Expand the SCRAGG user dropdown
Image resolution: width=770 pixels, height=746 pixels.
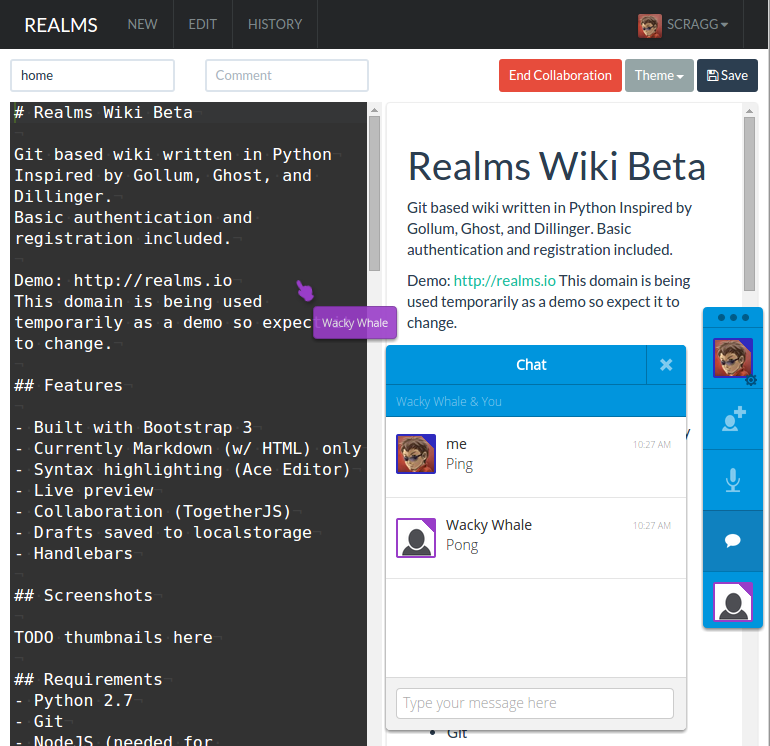coord(697,24)
